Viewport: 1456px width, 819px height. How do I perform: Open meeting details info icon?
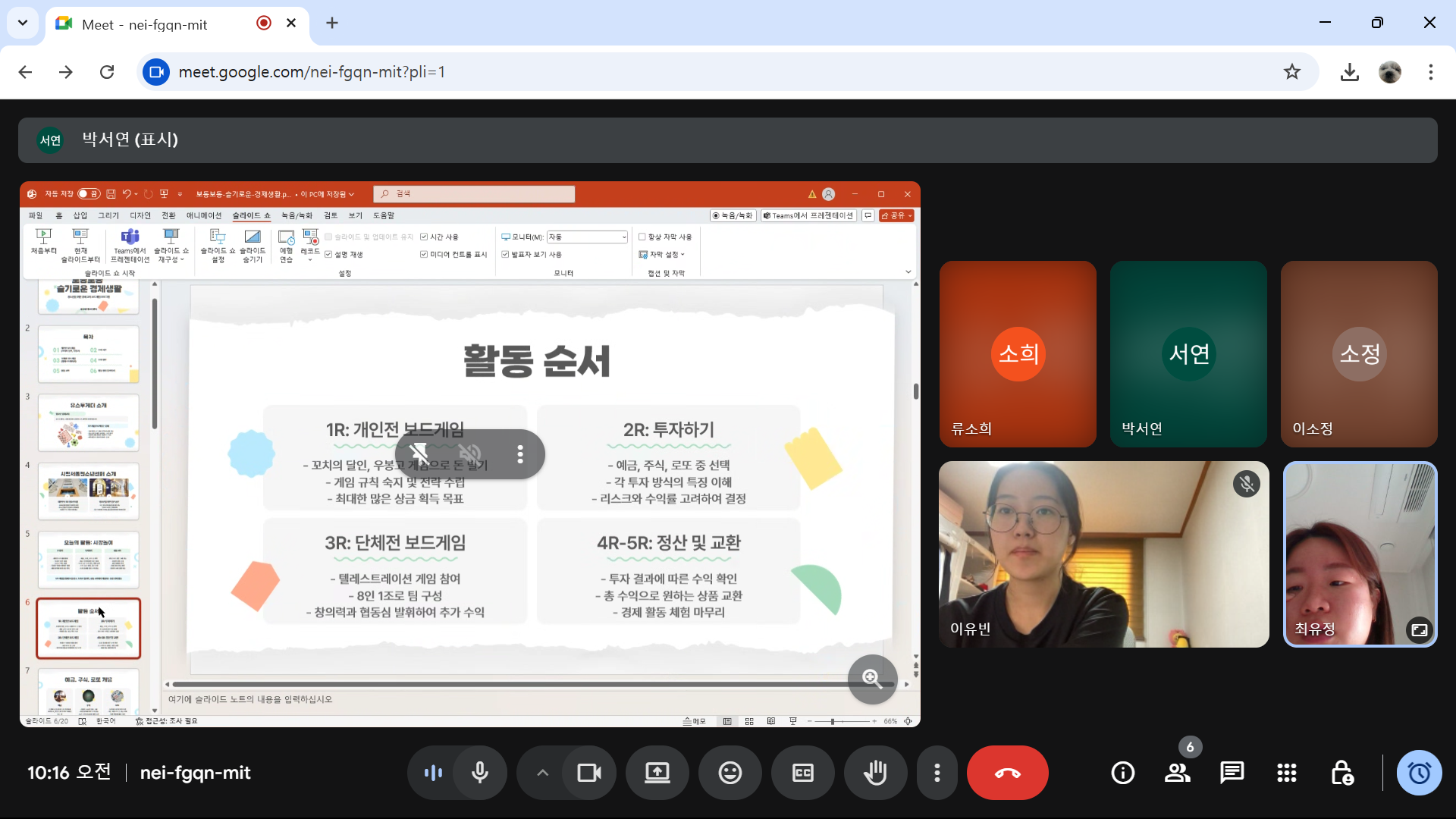[x=1123, y=773]
